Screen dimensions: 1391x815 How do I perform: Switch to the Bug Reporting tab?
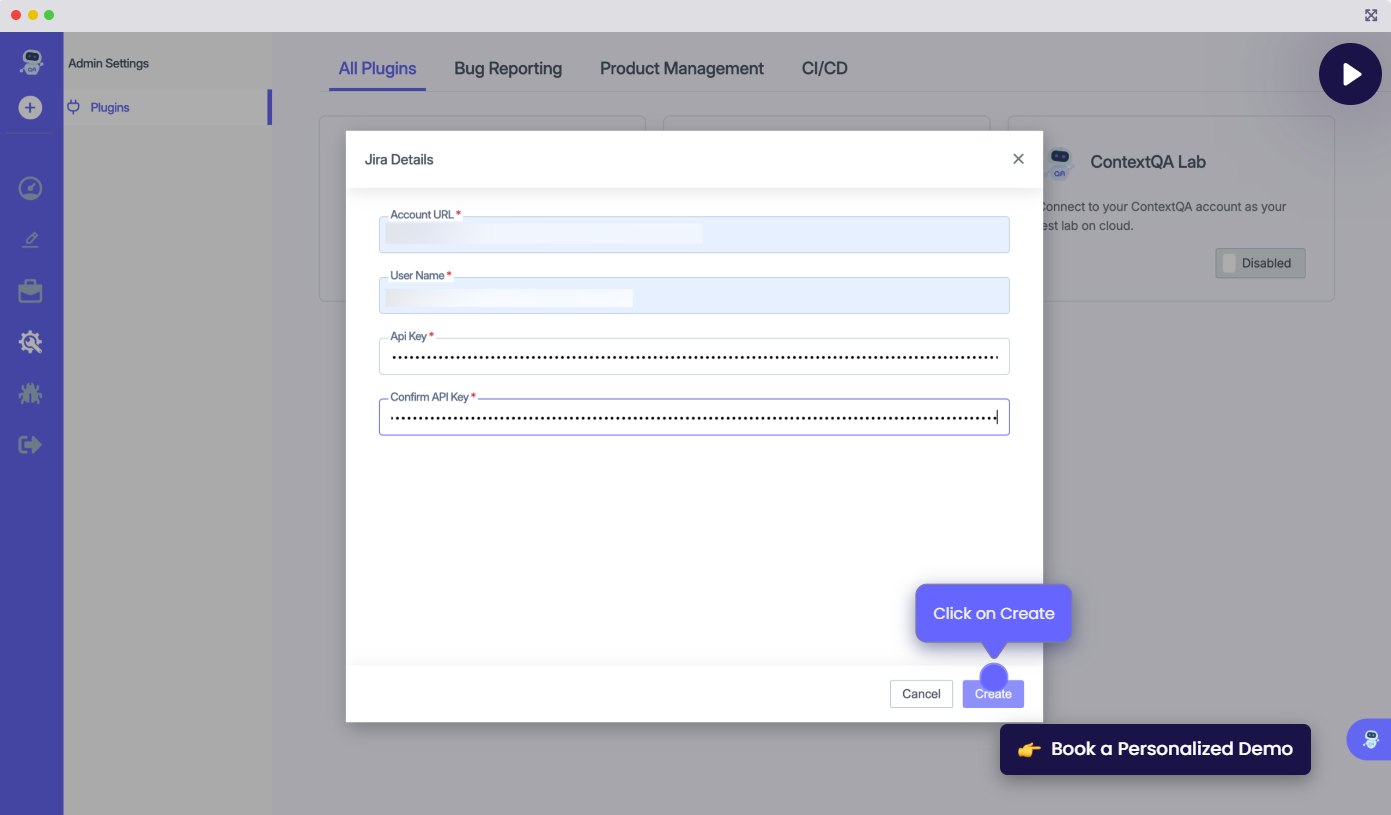click(508, 69)
